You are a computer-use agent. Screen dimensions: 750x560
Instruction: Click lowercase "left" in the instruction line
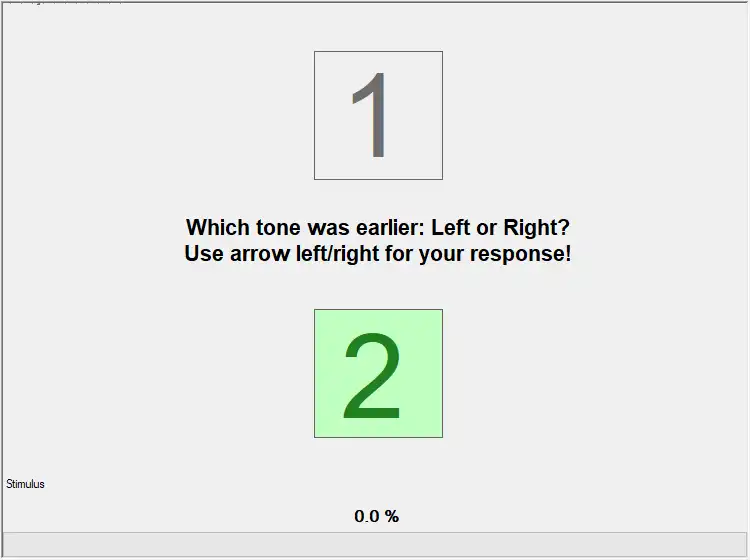coord(306,254)
